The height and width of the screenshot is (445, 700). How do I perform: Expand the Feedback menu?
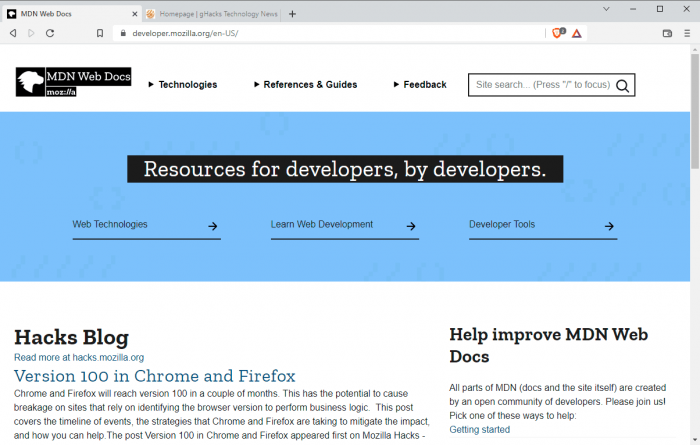click(x=421, y=85)
